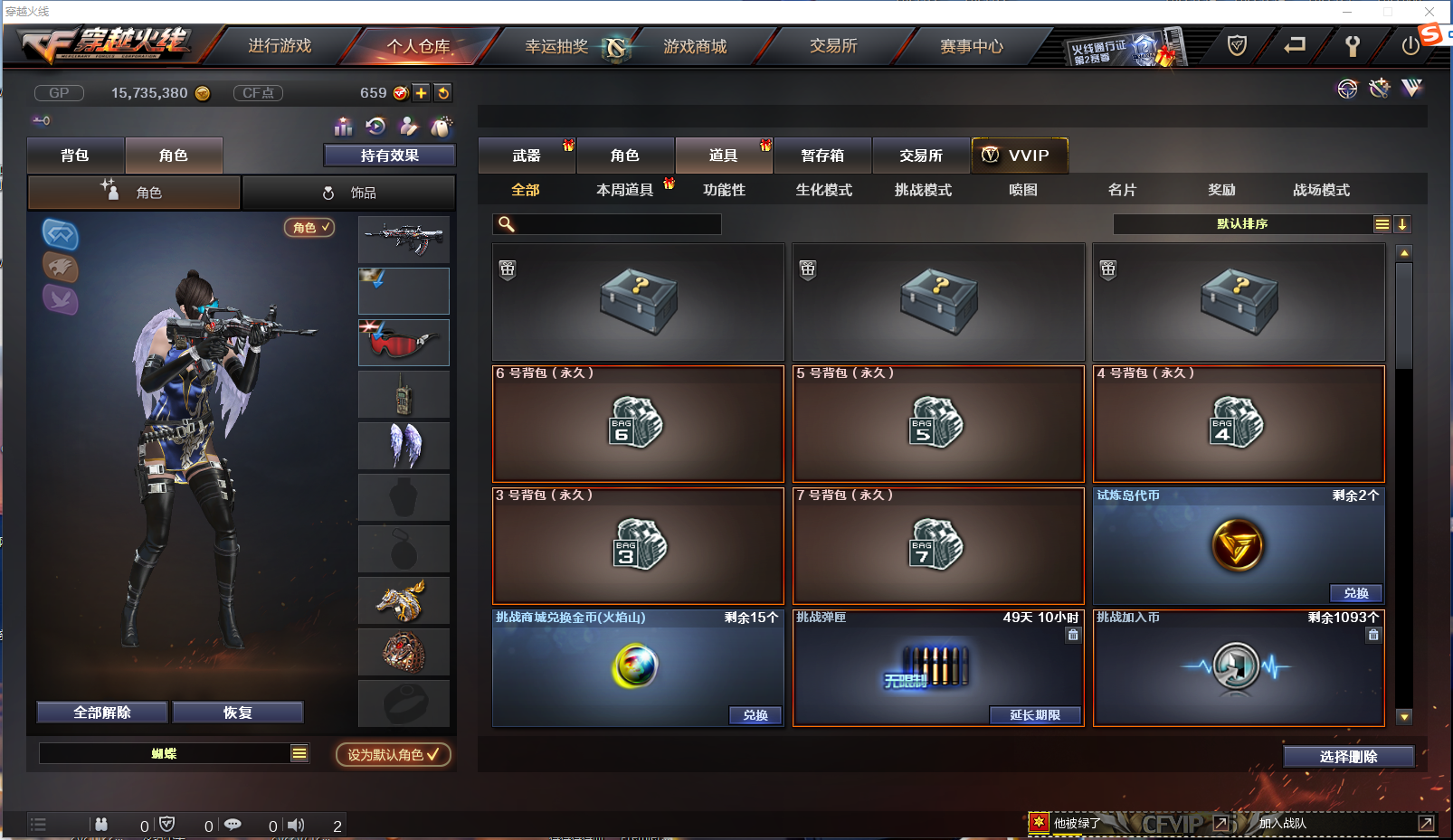This screenshot has width=1453, height=840.
Task: Click the shield security icon in top bar
Action: click(1237, 45)
